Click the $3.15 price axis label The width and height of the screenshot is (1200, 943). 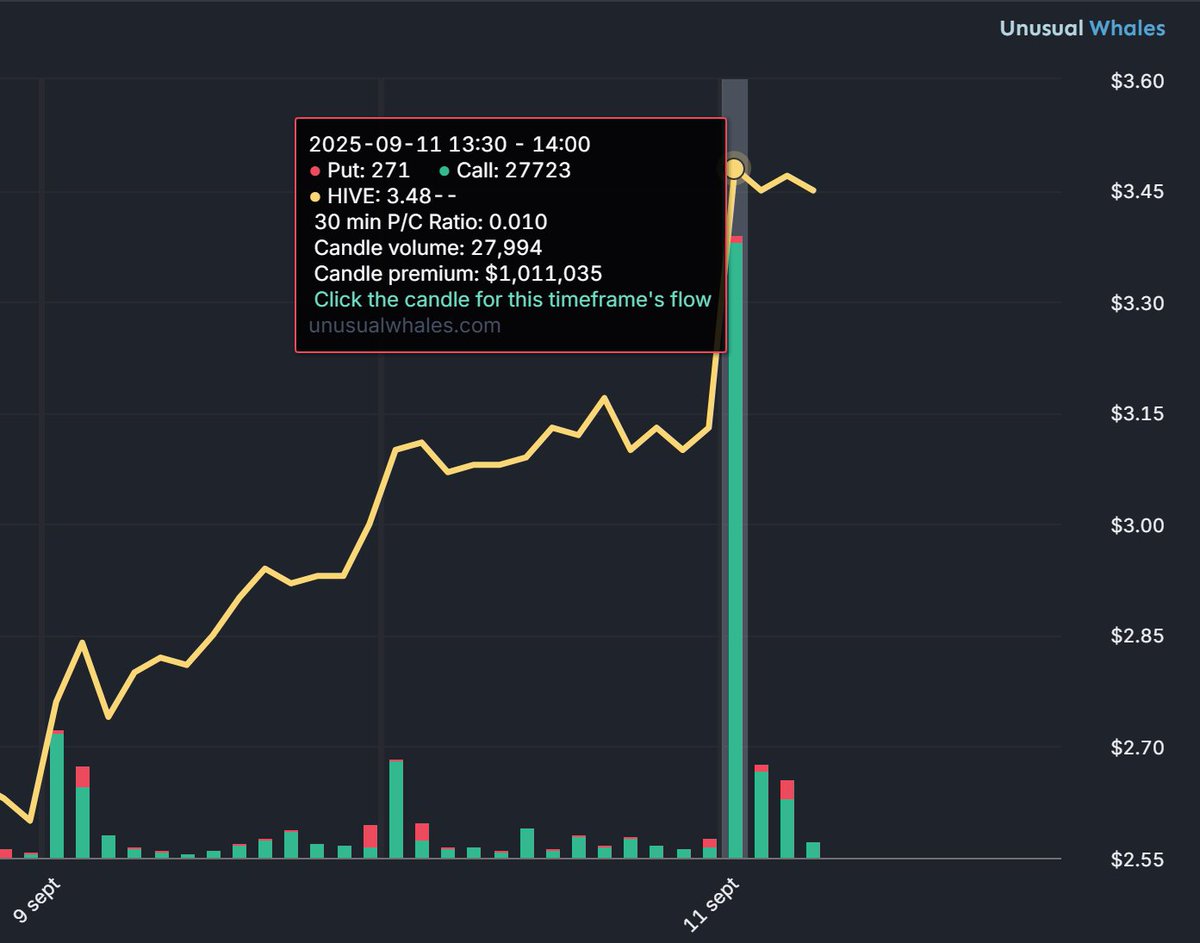click(x=1137, y=414)
